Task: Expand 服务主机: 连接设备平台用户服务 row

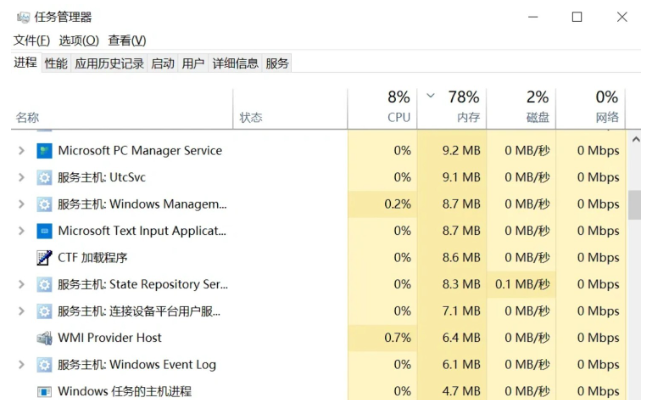Action: tap(21, 311)
